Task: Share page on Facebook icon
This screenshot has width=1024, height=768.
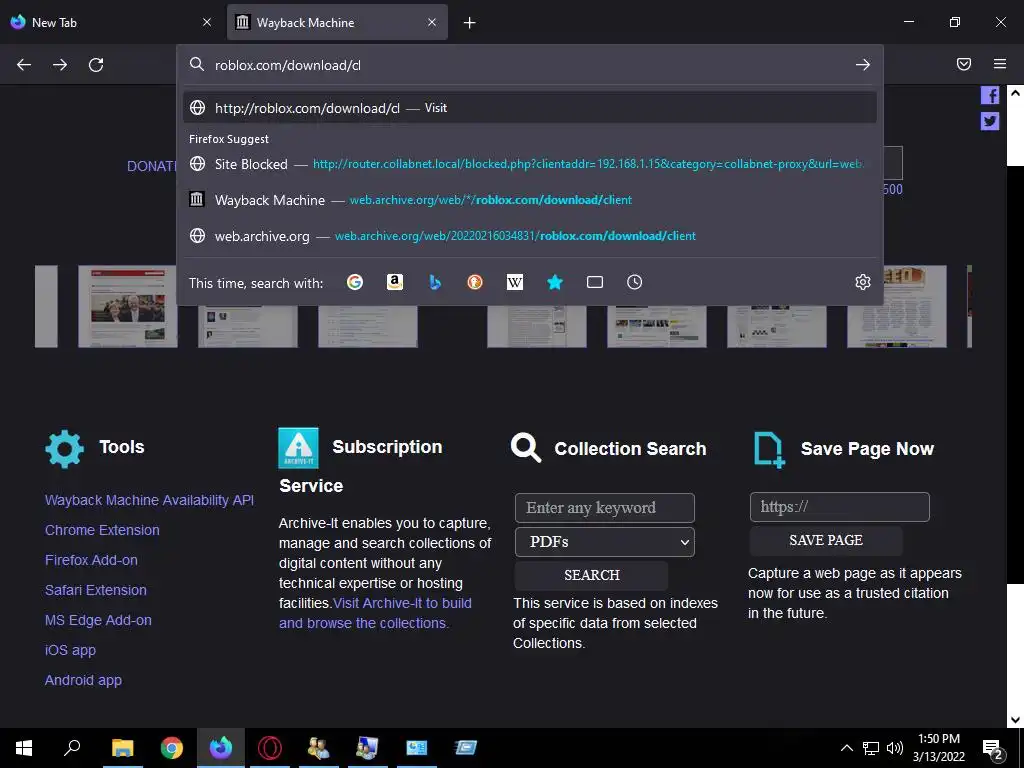Action: [989, 95]
